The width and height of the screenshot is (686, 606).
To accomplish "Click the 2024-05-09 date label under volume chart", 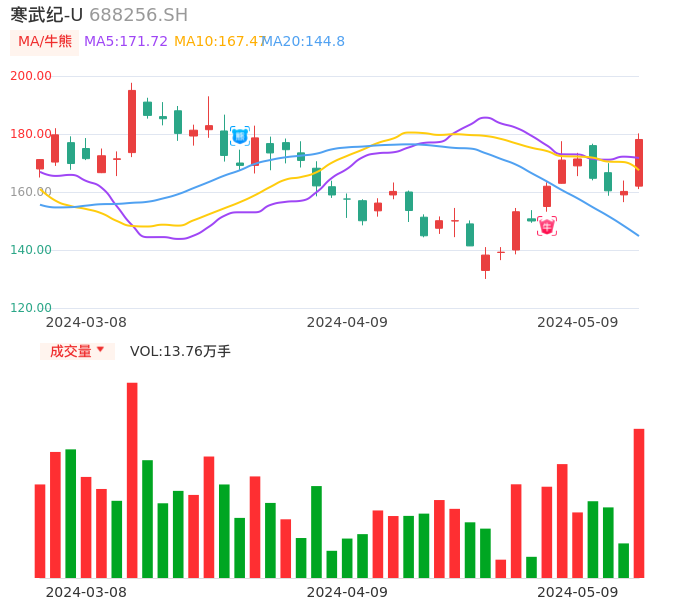I will point(578,591).
